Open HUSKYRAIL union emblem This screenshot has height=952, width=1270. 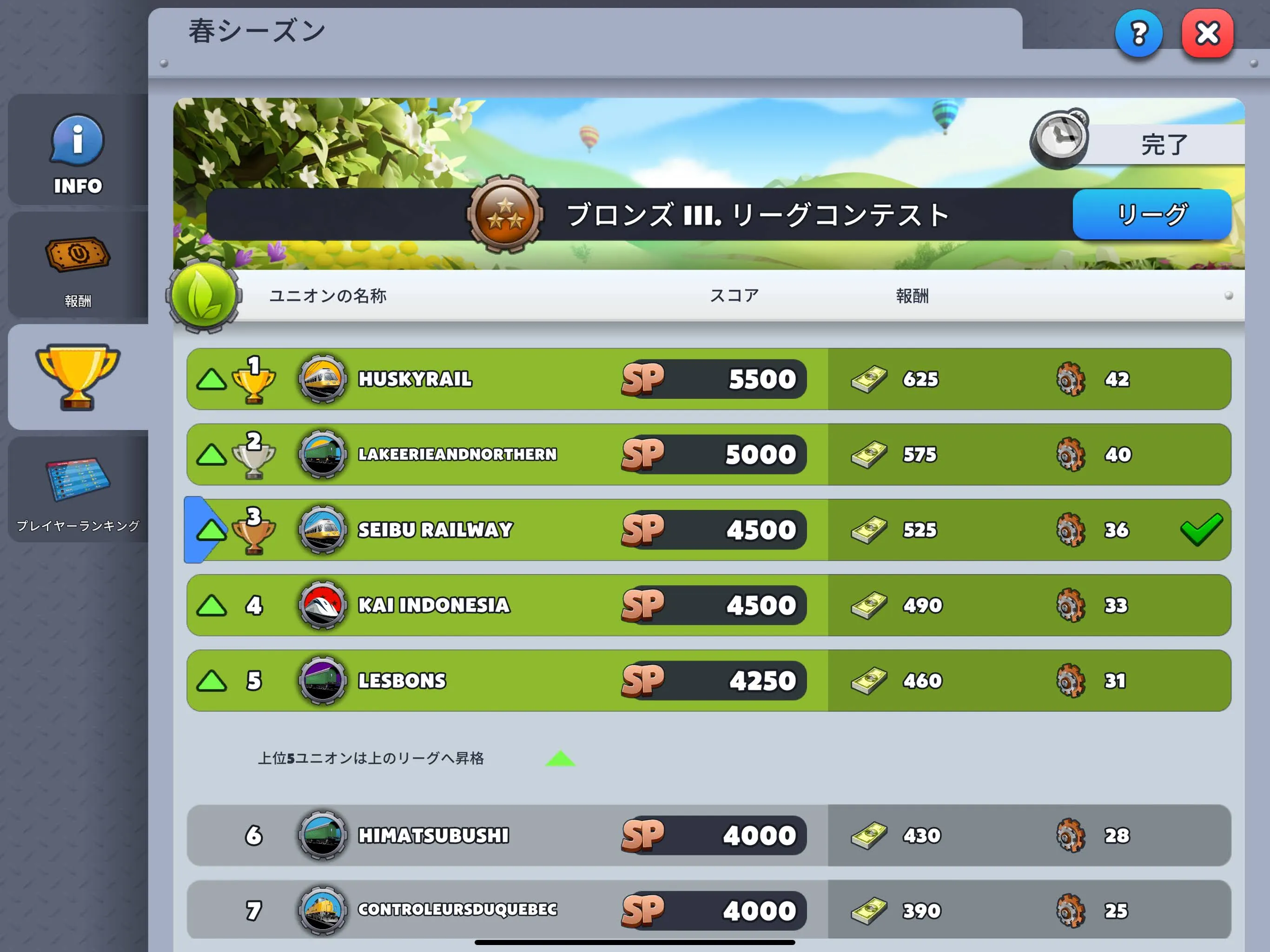pyautogui.click(x=323, y=379)
